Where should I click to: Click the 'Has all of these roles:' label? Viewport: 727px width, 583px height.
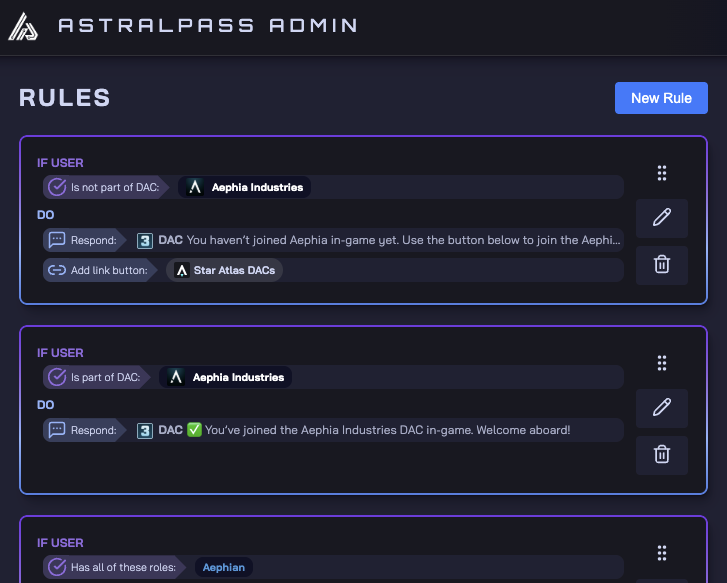(x=123, y=567)
